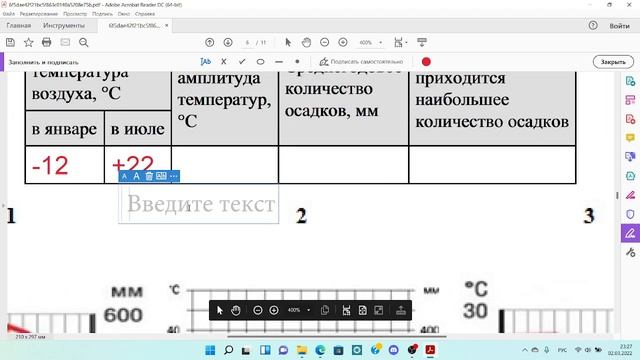Open the Редактирование menu
Screen dimensions: 640x360
click(39, 14)
